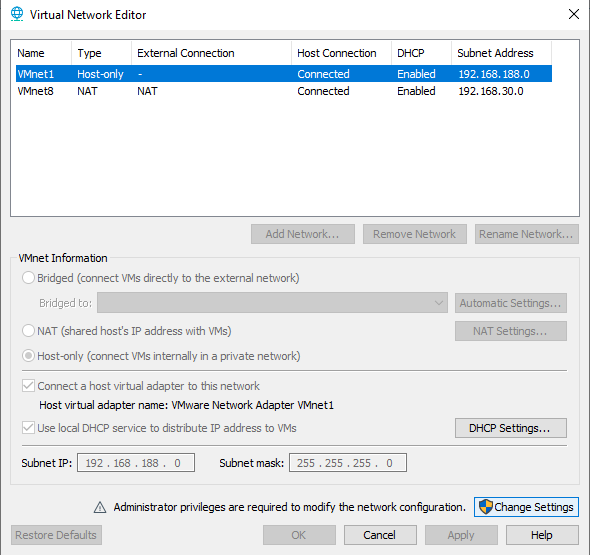Click Change Settings with the admin shield
Viewport: 590px width, 555px height.
[x=526, y=507]
